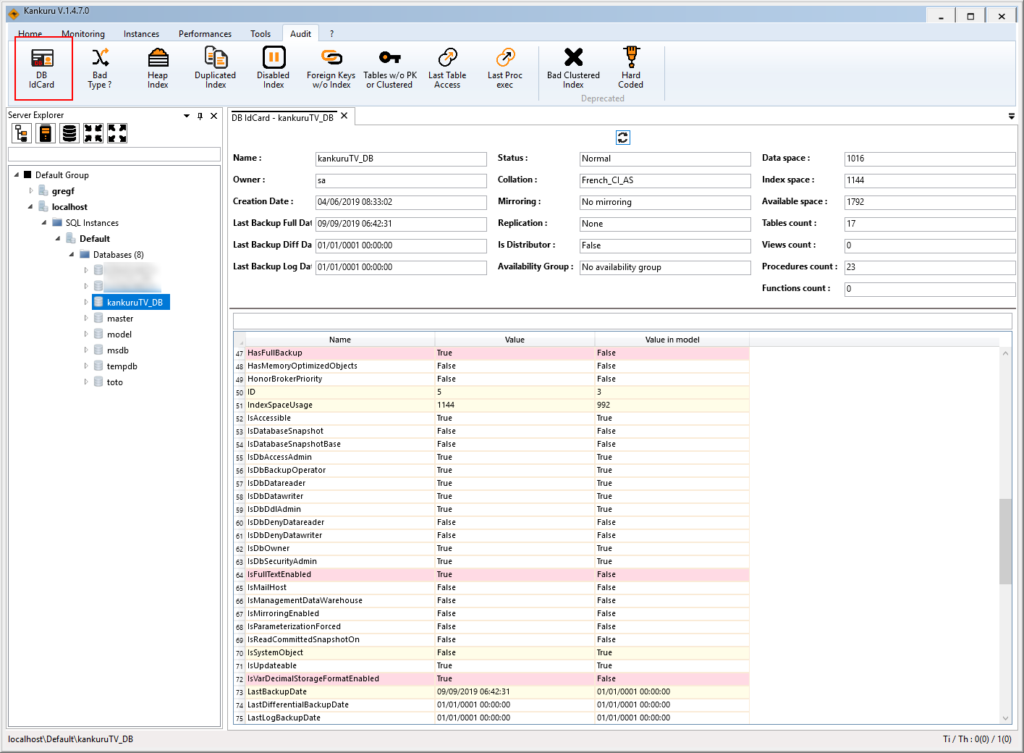Expand the gregf server node
This screenshot has width=1024, height=753.
[31, 191]
